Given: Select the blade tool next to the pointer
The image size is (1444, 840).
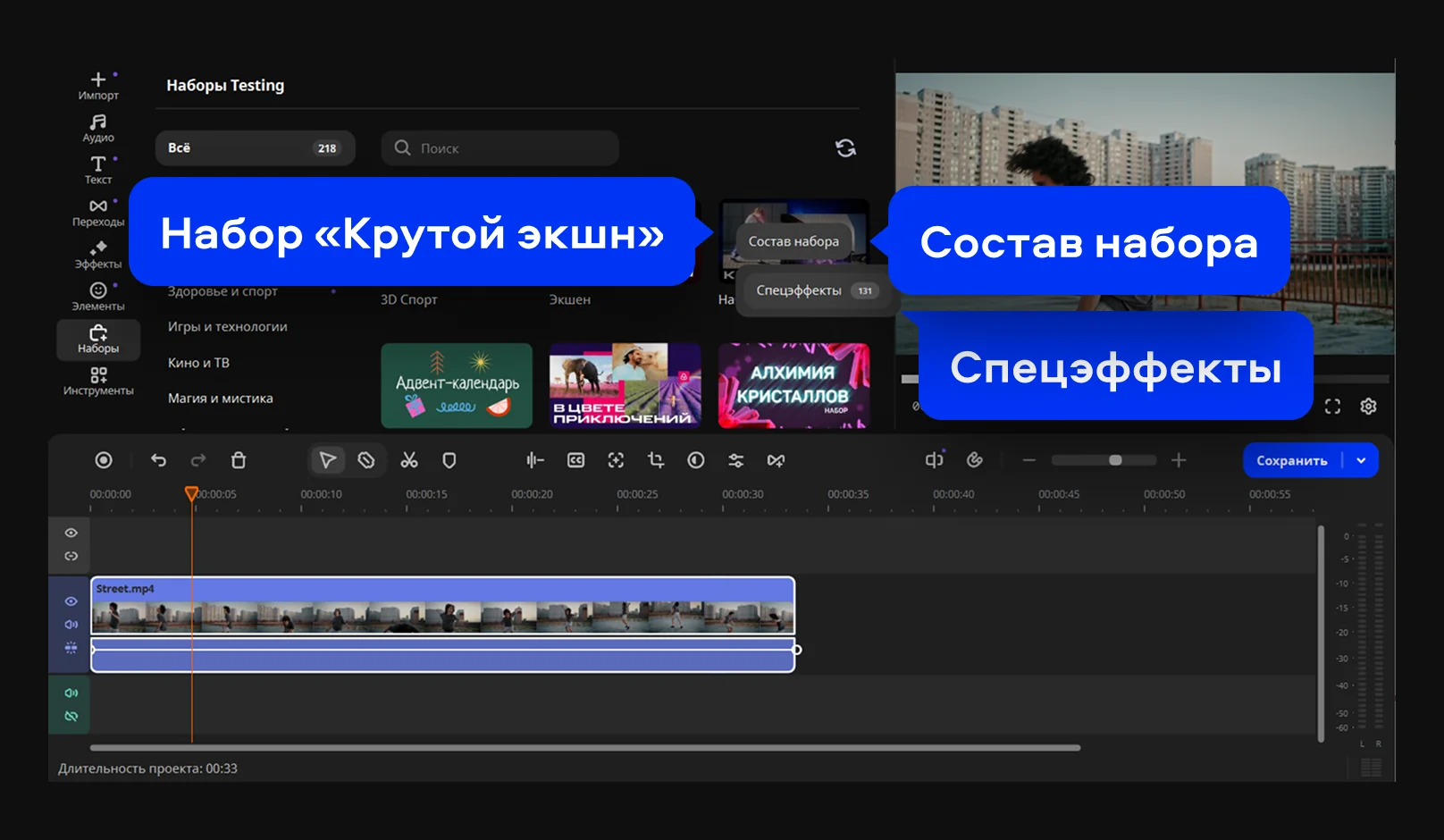Looking at the screenshot, I should pyautogui.click(x=366, y=460).
